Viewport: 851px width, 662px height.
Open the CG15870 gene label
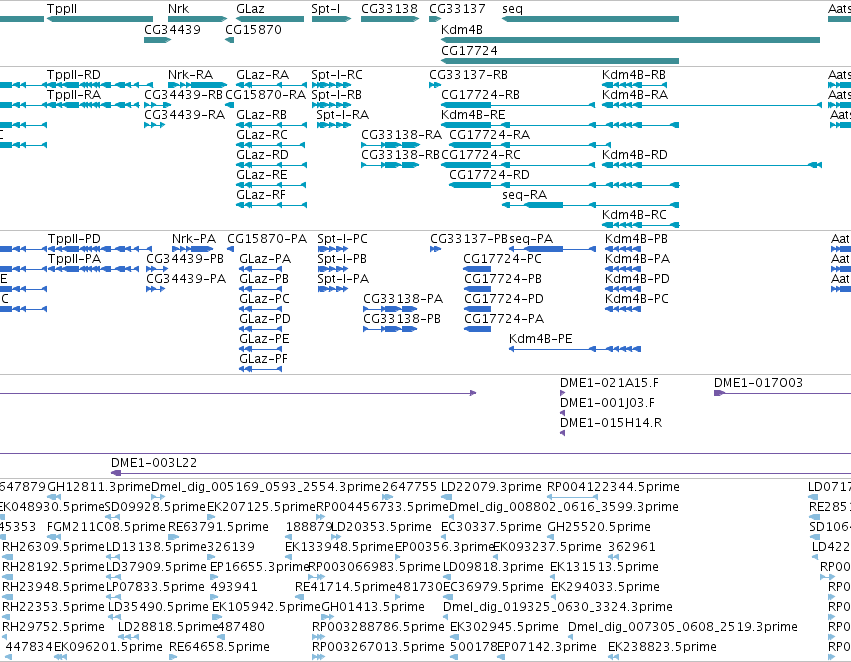coord(253,29)
